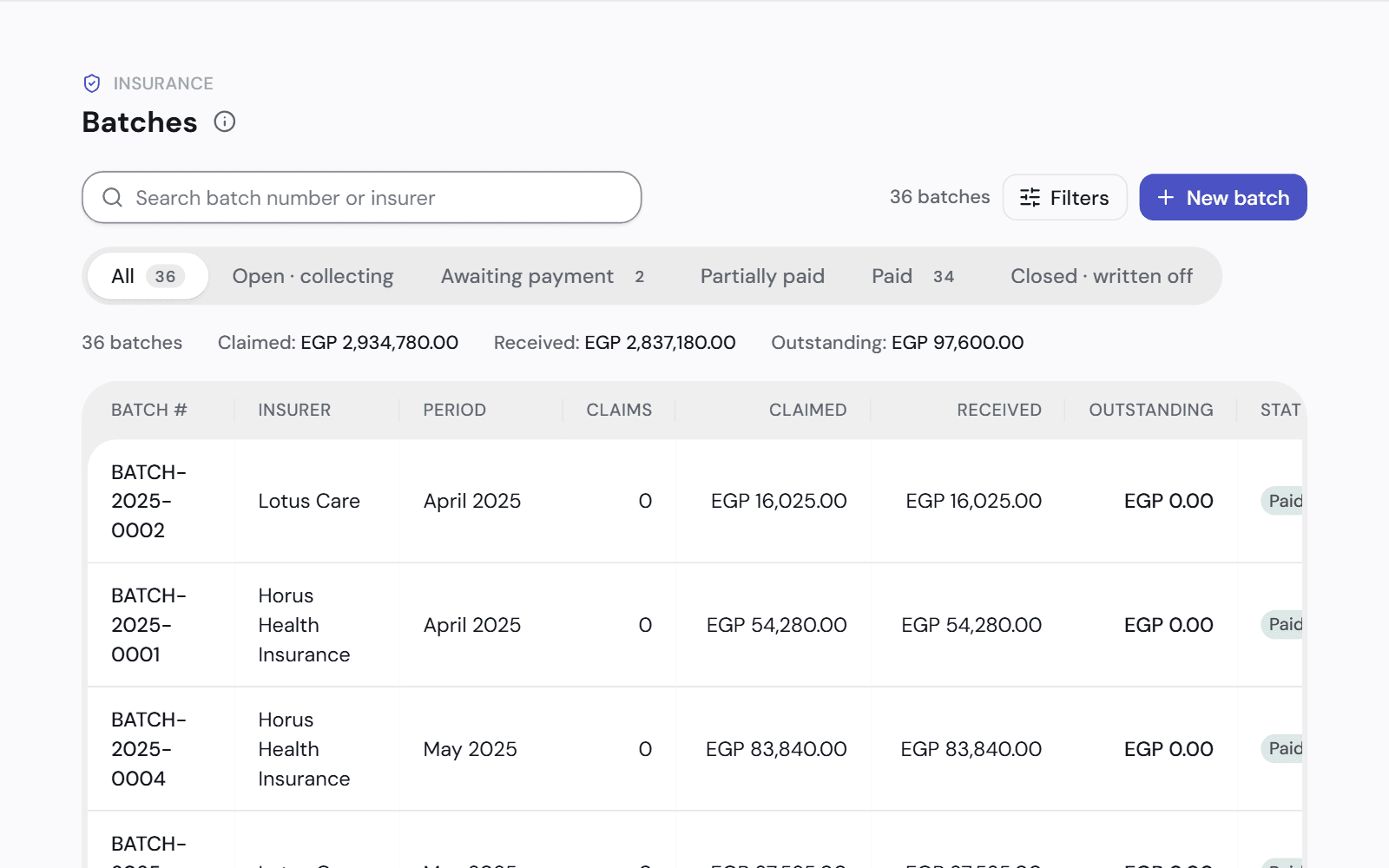Click the search magnifier icon
1389x868 pixels.
click(113, 198)
